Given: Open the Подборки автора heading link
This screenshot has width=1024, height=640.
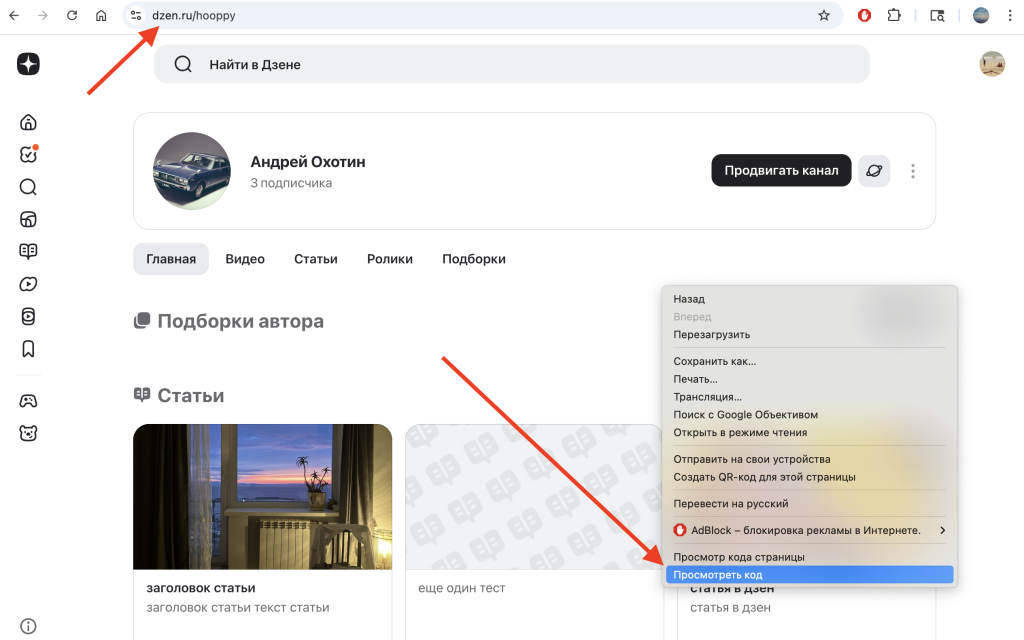Looking at the screenshot, I should [240, 322].
